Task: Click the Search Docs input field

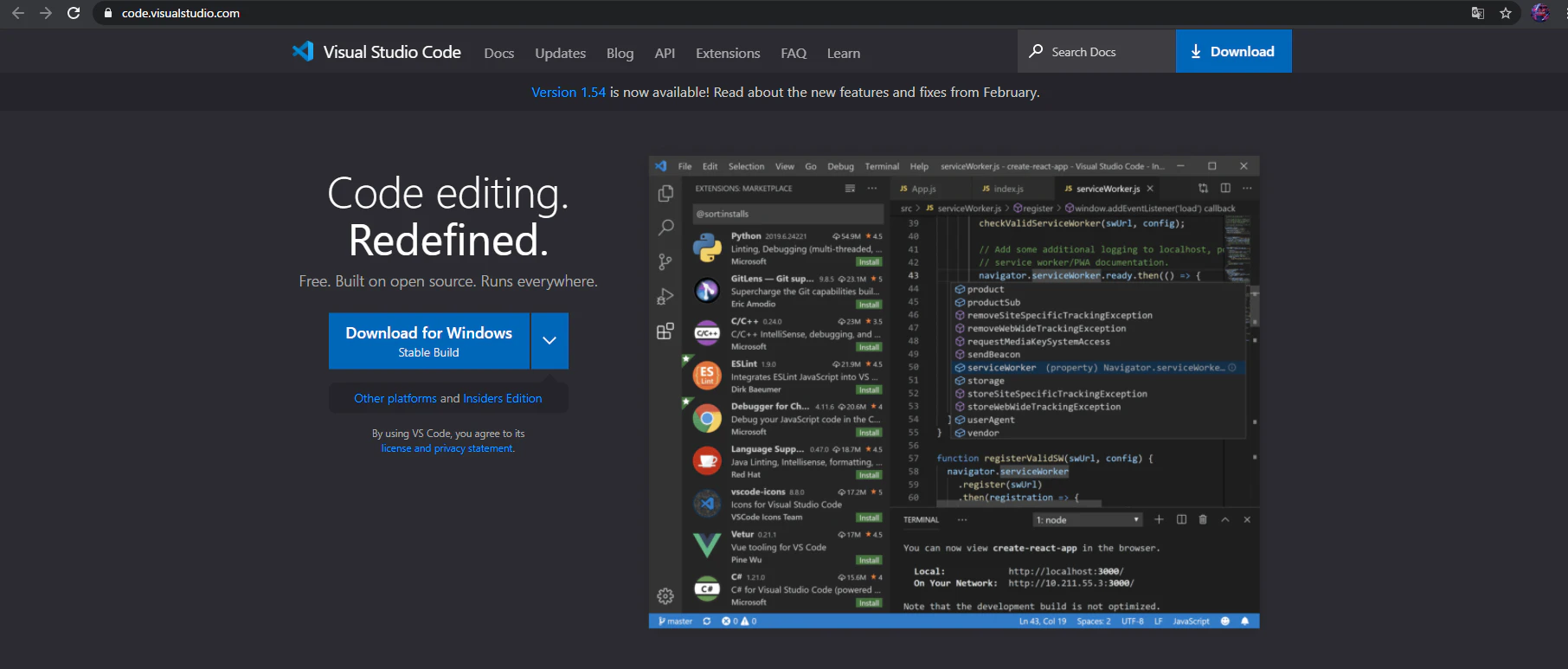Action: pyautogui.click(x=1097, y=51)
